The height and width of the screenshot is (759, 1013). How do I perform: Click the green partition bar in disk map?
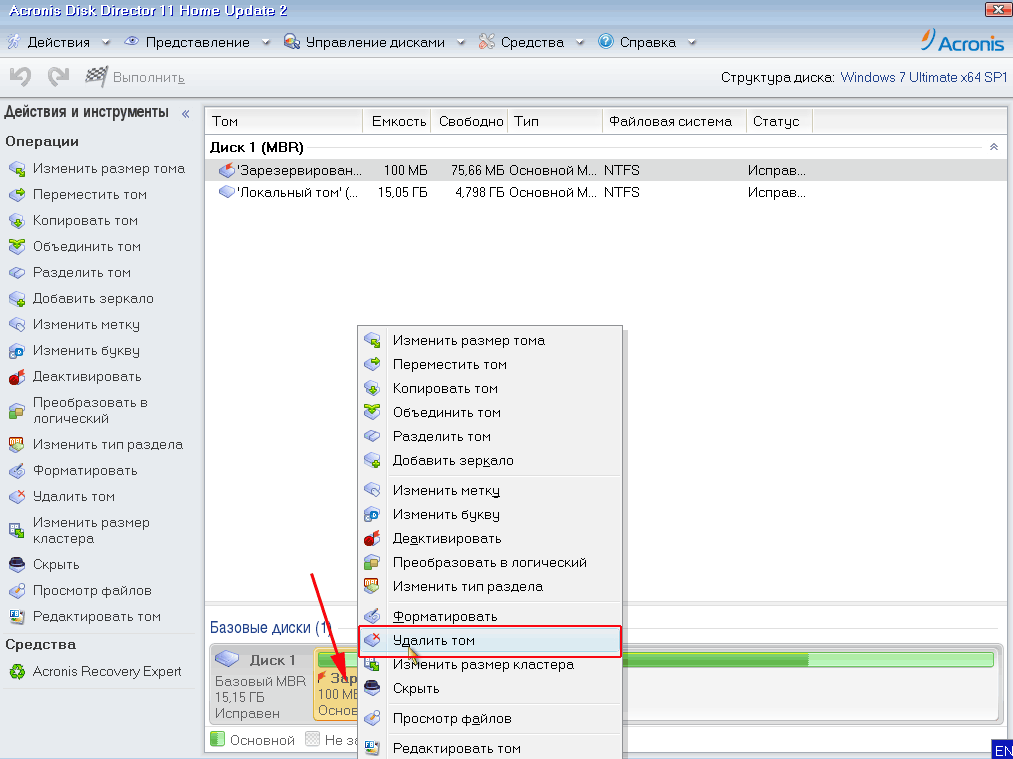pyautogui.click(x=808, y=660)
